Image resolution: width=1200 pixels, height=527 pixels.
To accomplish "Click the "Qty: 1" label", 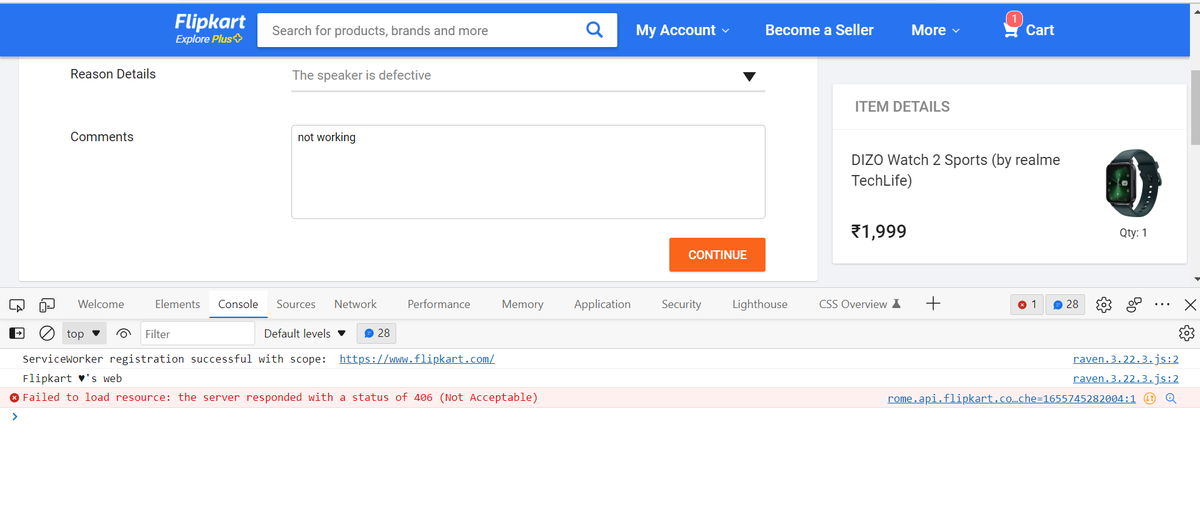I will tap(1133, 233).
